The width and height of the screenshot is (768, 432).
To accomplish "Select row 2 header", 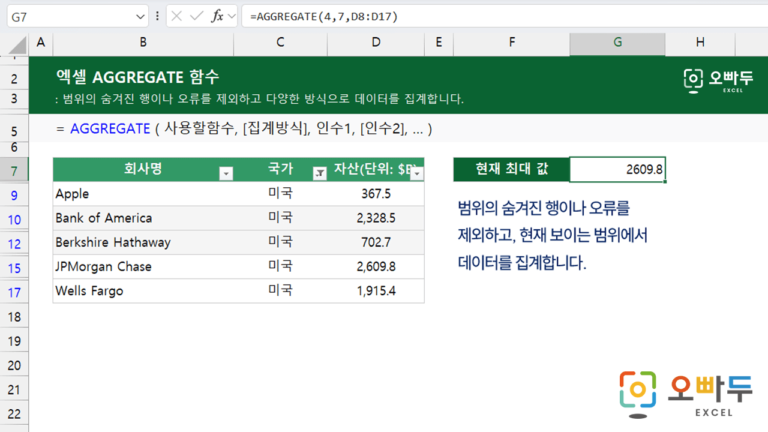I will (14, 78).
